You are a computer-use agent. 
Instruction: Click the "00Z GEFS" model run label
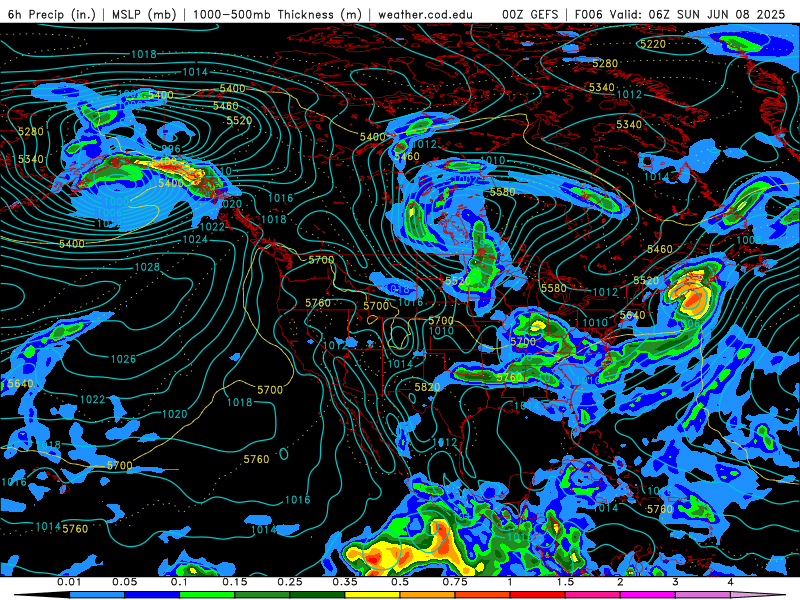pos(531,14)
